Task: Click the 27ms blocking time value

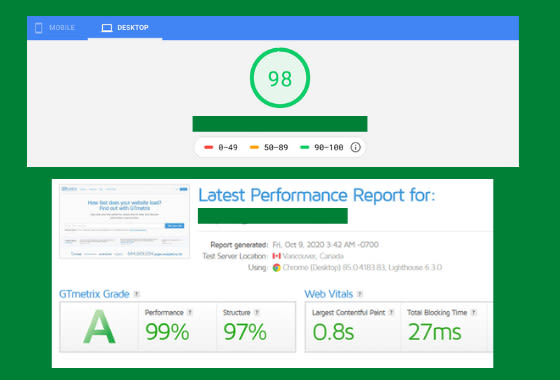Action: [x=435, y=332]
